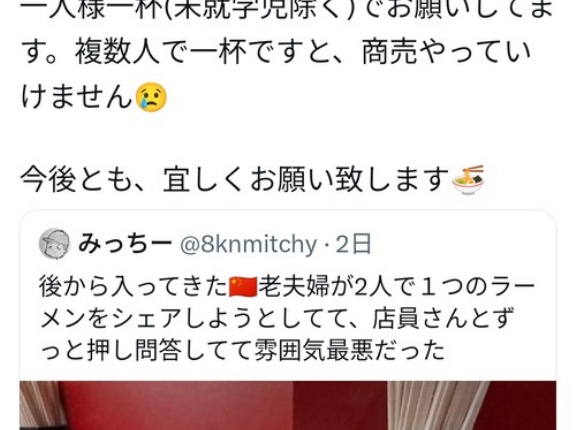Click the crying face emoji
Viewport: 576px width, 430px height.
tap(151, 97)
